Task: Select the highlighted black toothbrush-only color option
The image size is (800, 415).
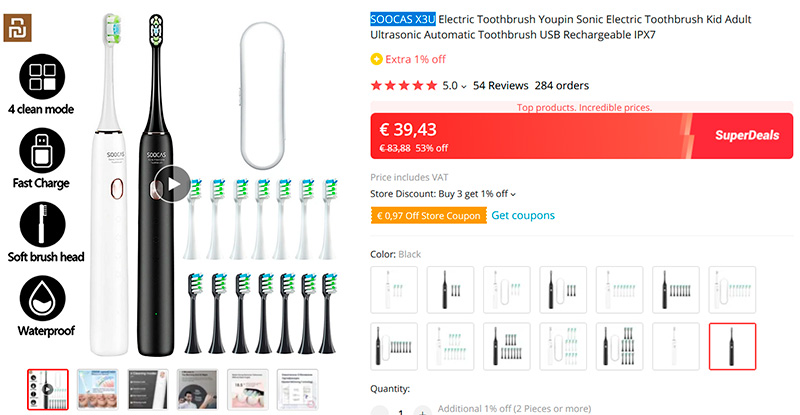Action: pos(732,346)
